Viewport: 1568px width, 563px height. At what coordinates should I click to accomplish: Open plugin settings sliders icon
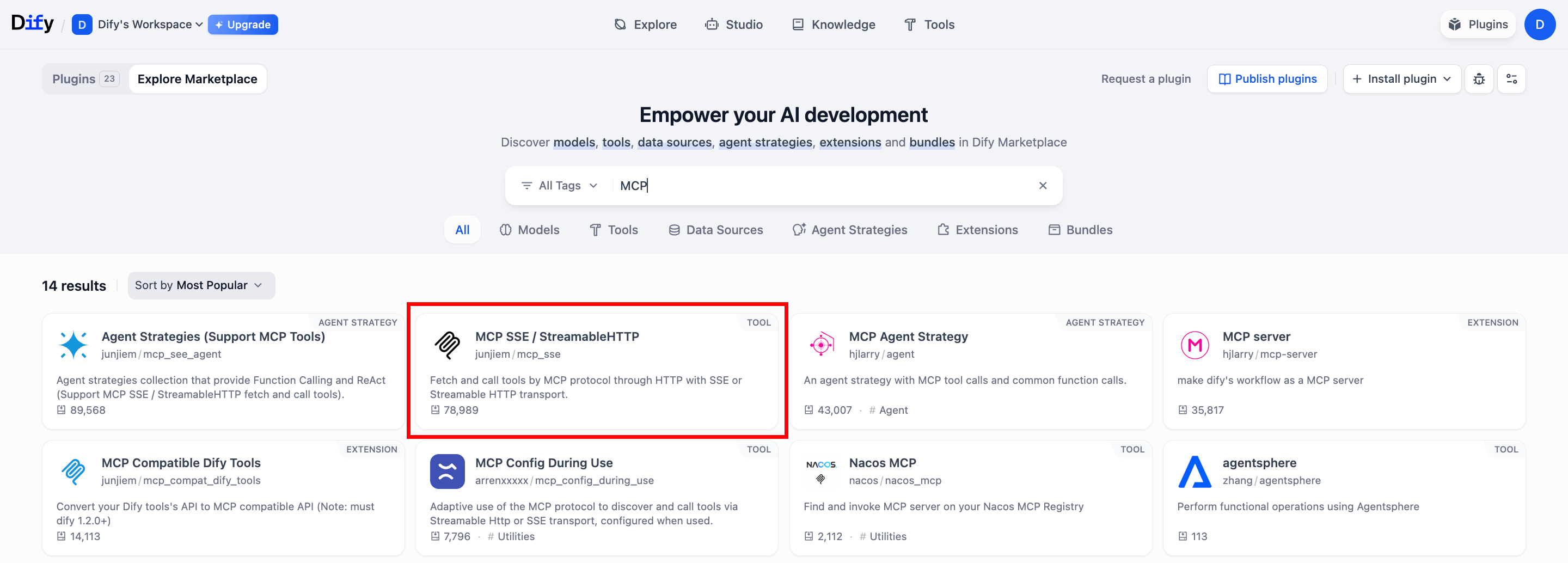1511,79
